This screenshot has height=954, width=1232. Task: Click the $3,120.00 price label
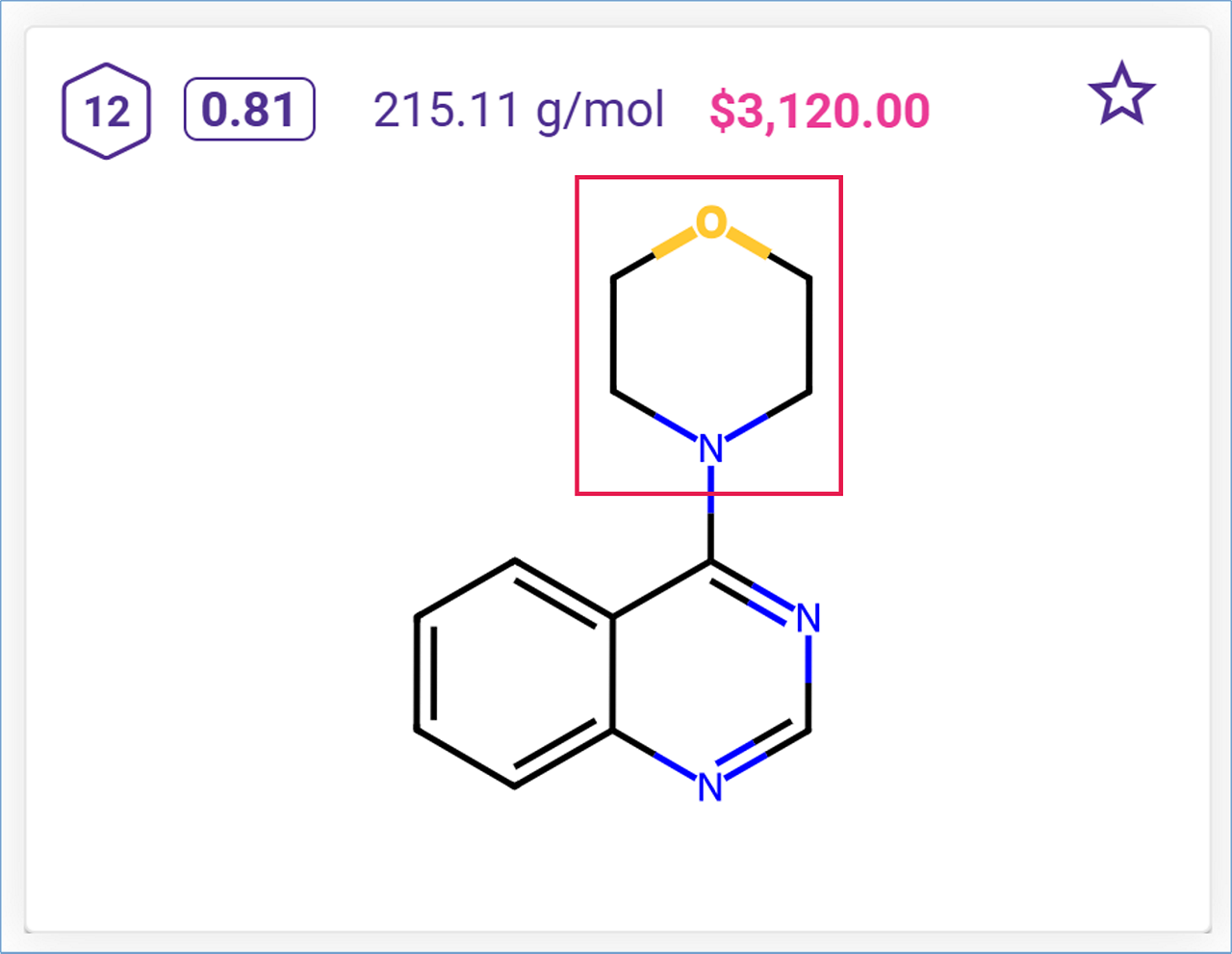pos(819,111)
